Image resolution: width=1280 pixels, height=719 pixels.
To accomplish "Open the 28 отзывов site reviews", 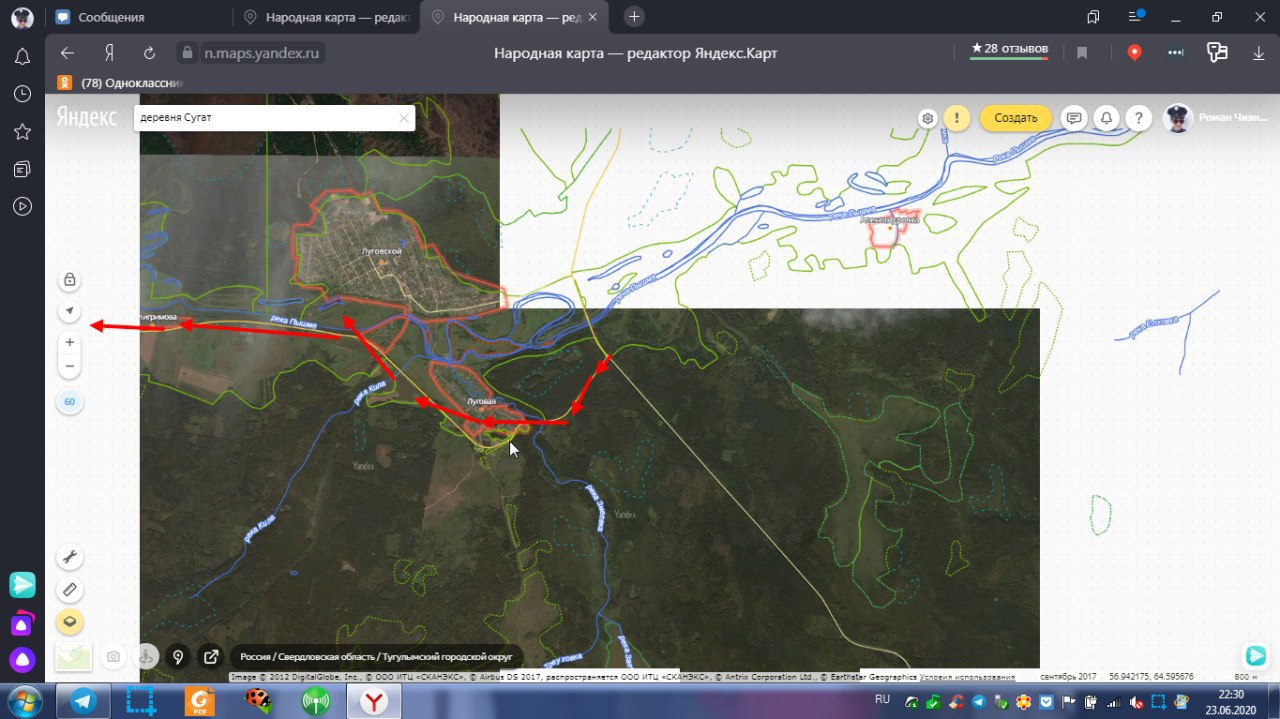I will point(1009,50).
